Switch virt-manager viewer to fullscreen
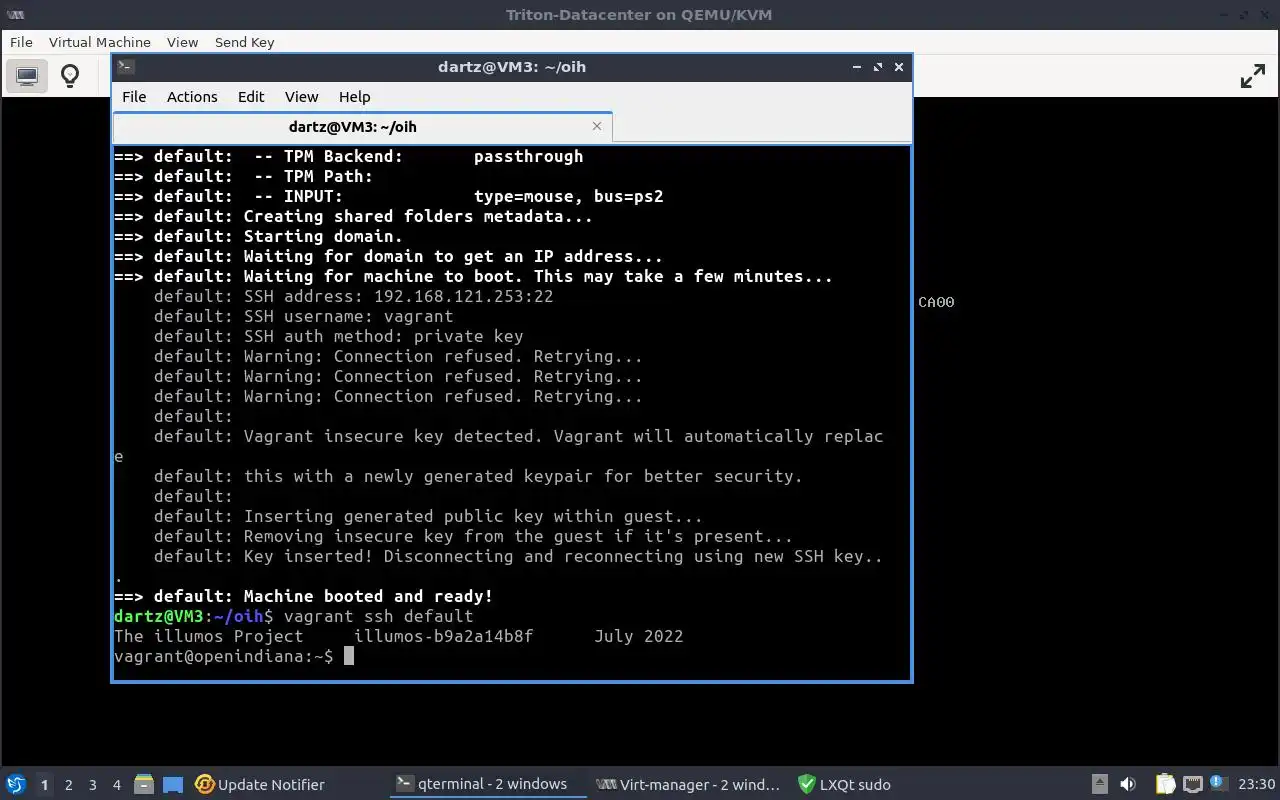The height and width of the screenshot is (800, 1280). 1253,76
